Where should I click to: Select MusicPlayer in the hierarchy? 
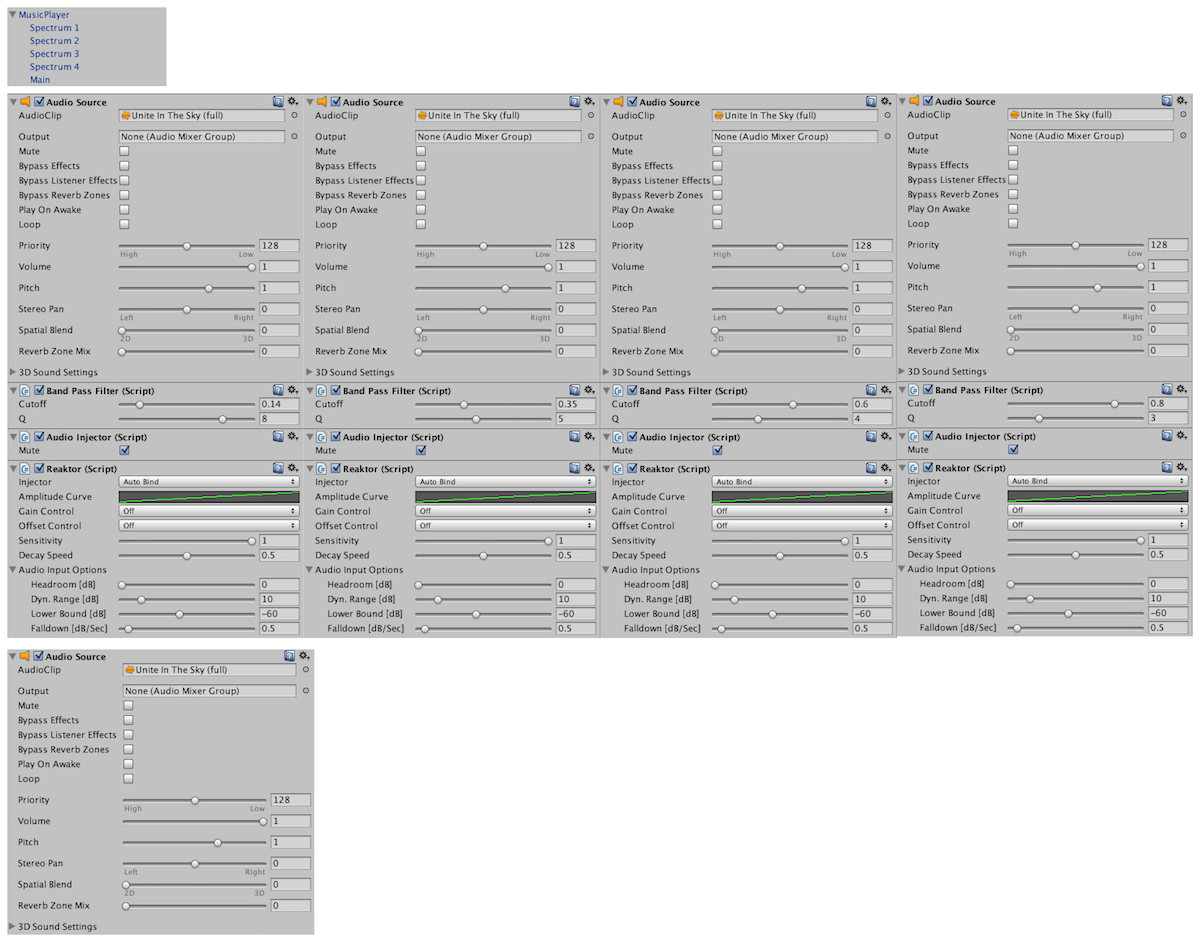(x=43, y=15)
